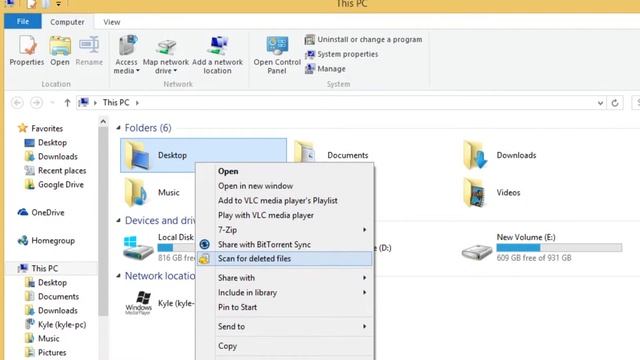Click the address bar This PC path
This screenshot has height=360, width=640.
116,102
